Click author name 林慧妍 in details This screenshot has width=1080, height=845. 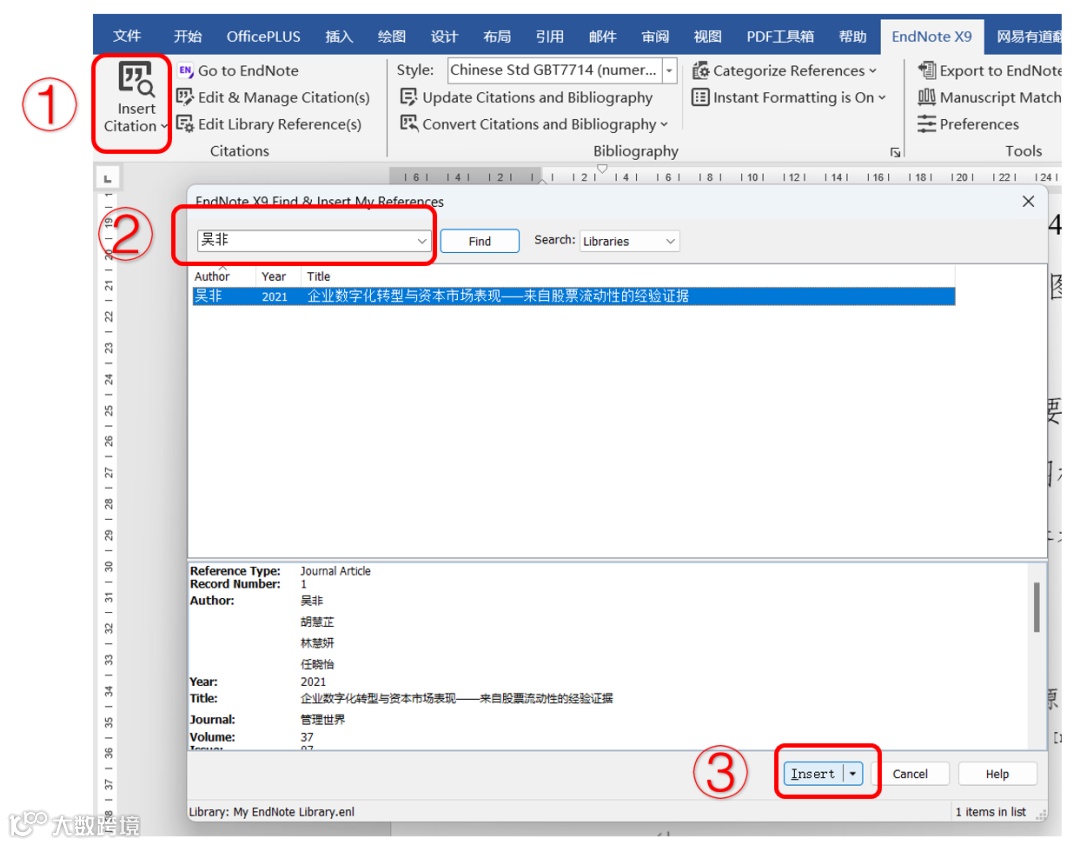[317, 643]
